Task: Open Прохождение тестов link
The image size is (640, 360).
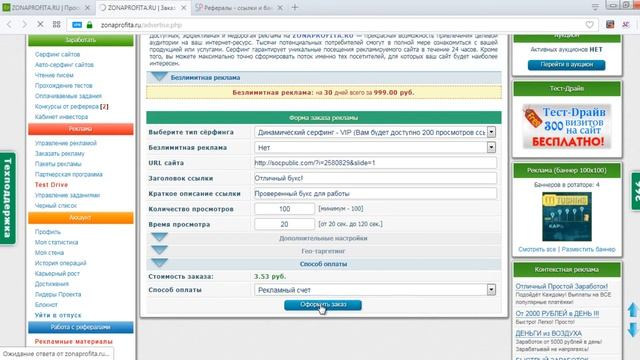Action: pyautogui.click(x=64, y=86)
